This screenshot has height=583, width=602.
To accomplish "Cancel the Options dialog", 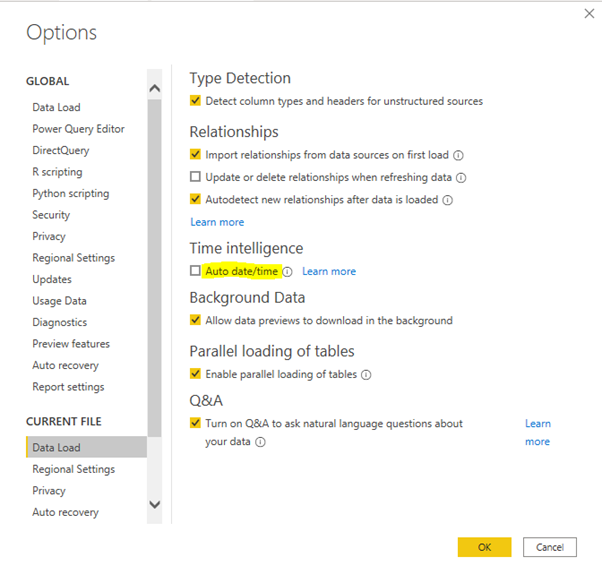I will pos(549,547).
